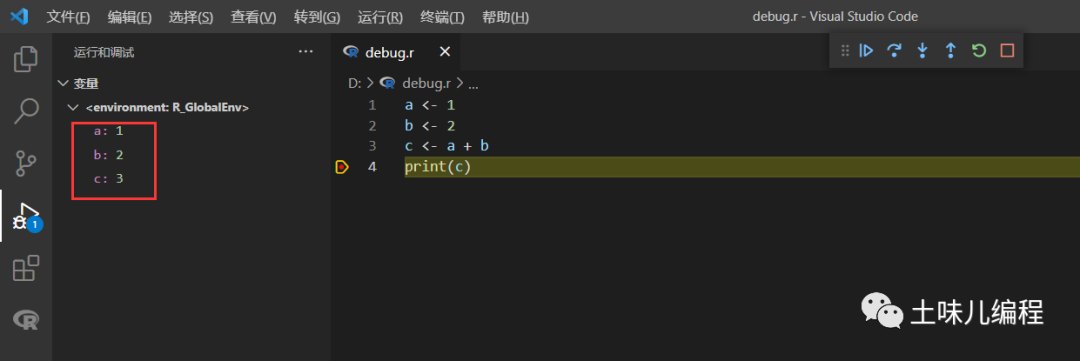Open the 终端(T) menu
This screenshot has height=361, width=1080.
pyautogui.click(x=442, y=17)
